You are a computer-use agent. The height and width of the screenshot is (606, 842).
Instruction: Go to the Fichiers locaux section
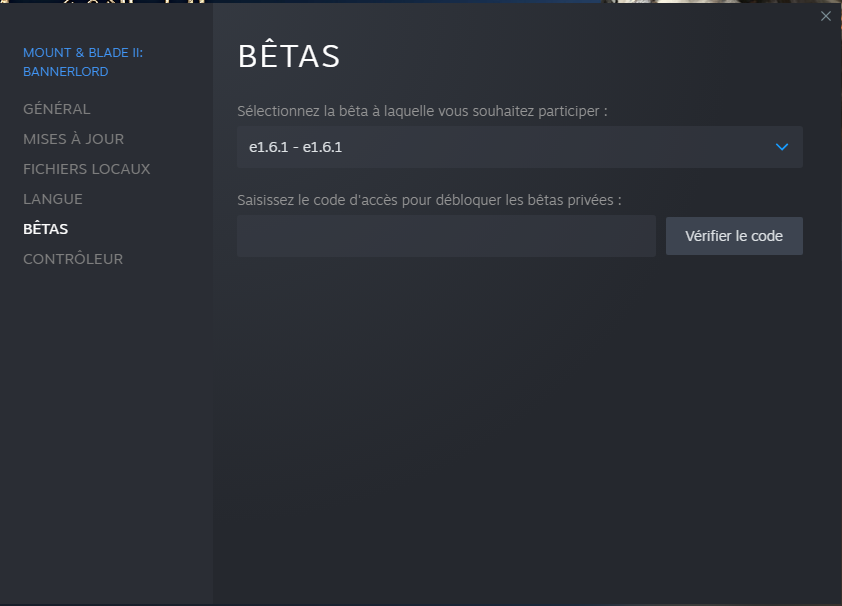(87, 169)
